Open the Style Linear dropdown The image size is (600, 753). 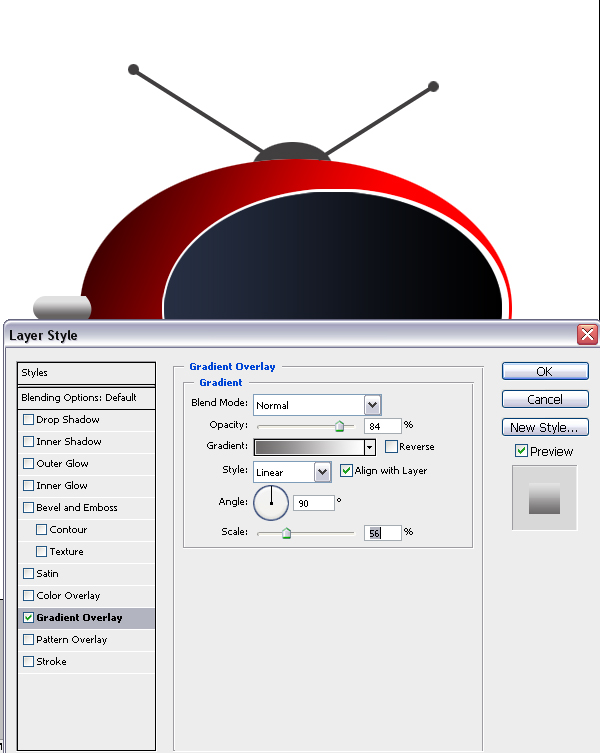tap(322, 472)
